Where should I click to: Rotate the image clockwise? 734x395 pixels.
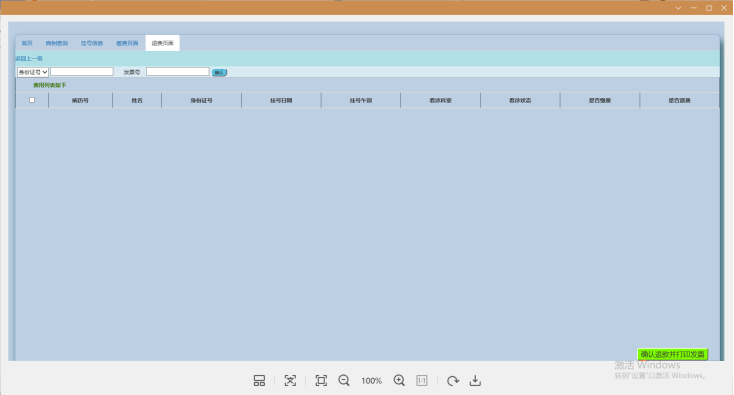(x=453, y=380)
